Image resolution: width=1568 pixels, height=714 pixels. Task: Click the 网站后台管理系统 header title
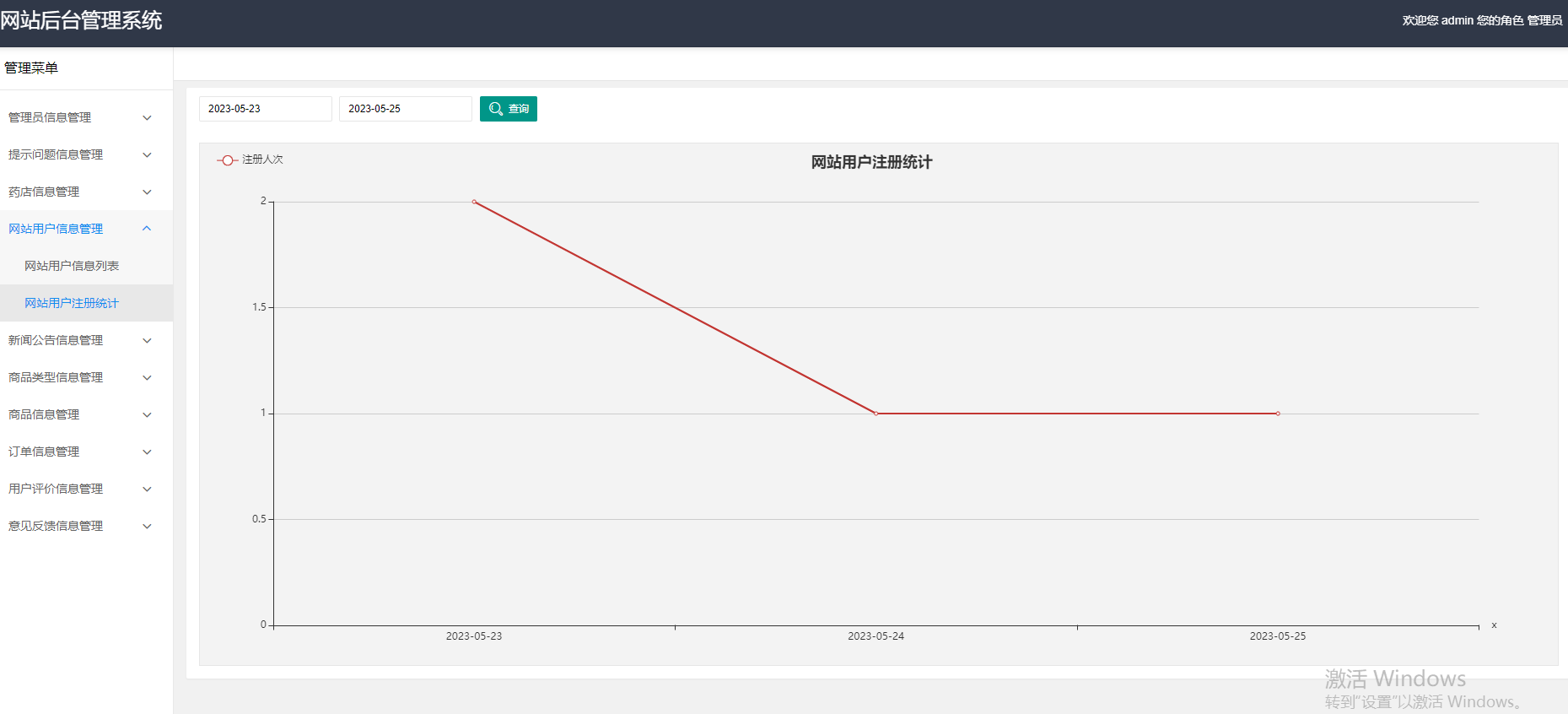click(81, 20)
